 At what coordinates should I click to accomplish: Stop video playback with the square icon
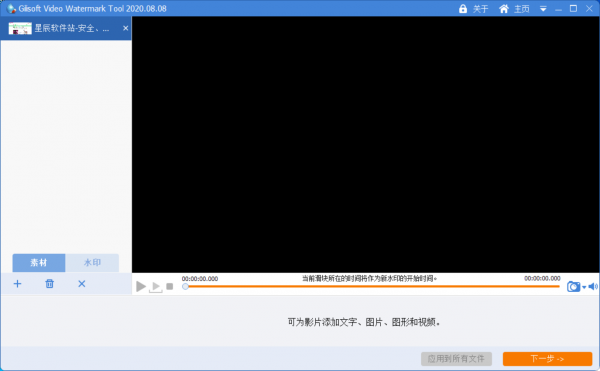coord(170,286)
